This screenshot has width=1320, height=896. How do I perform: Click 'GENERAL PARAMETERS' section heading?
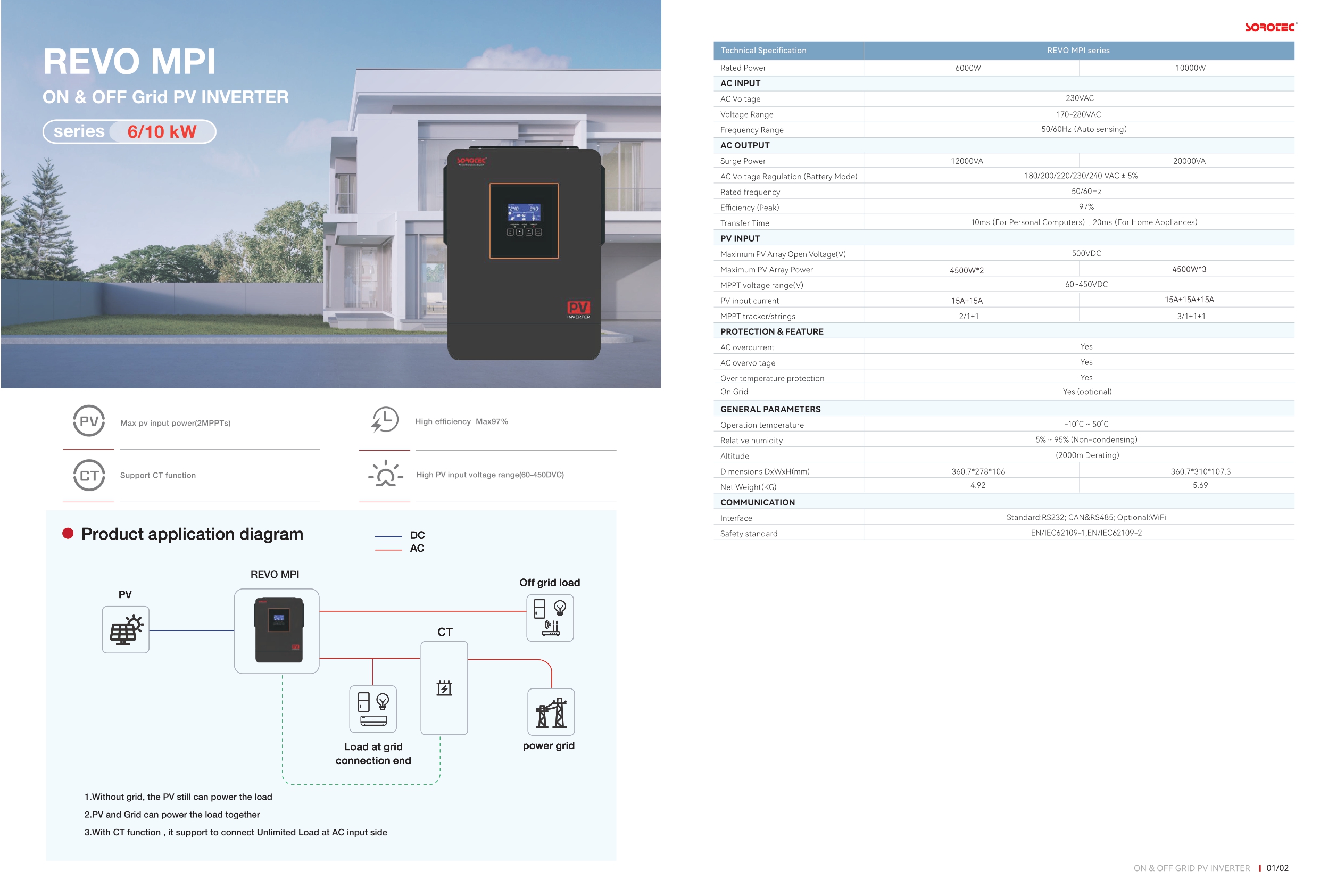[770, 409]
